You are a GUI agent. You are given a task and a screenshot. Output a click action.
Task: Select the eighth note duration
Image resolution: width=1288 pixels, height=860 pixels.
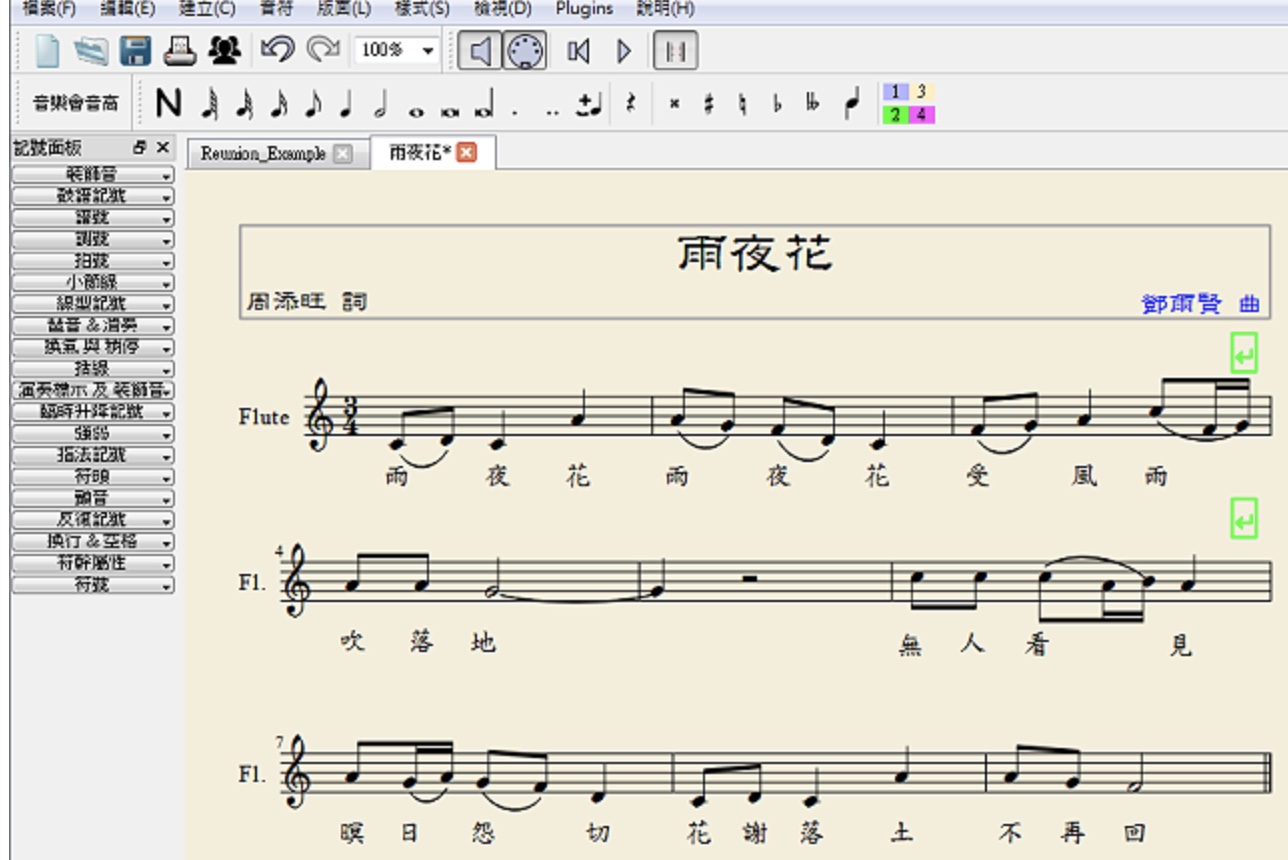point(313,104)
